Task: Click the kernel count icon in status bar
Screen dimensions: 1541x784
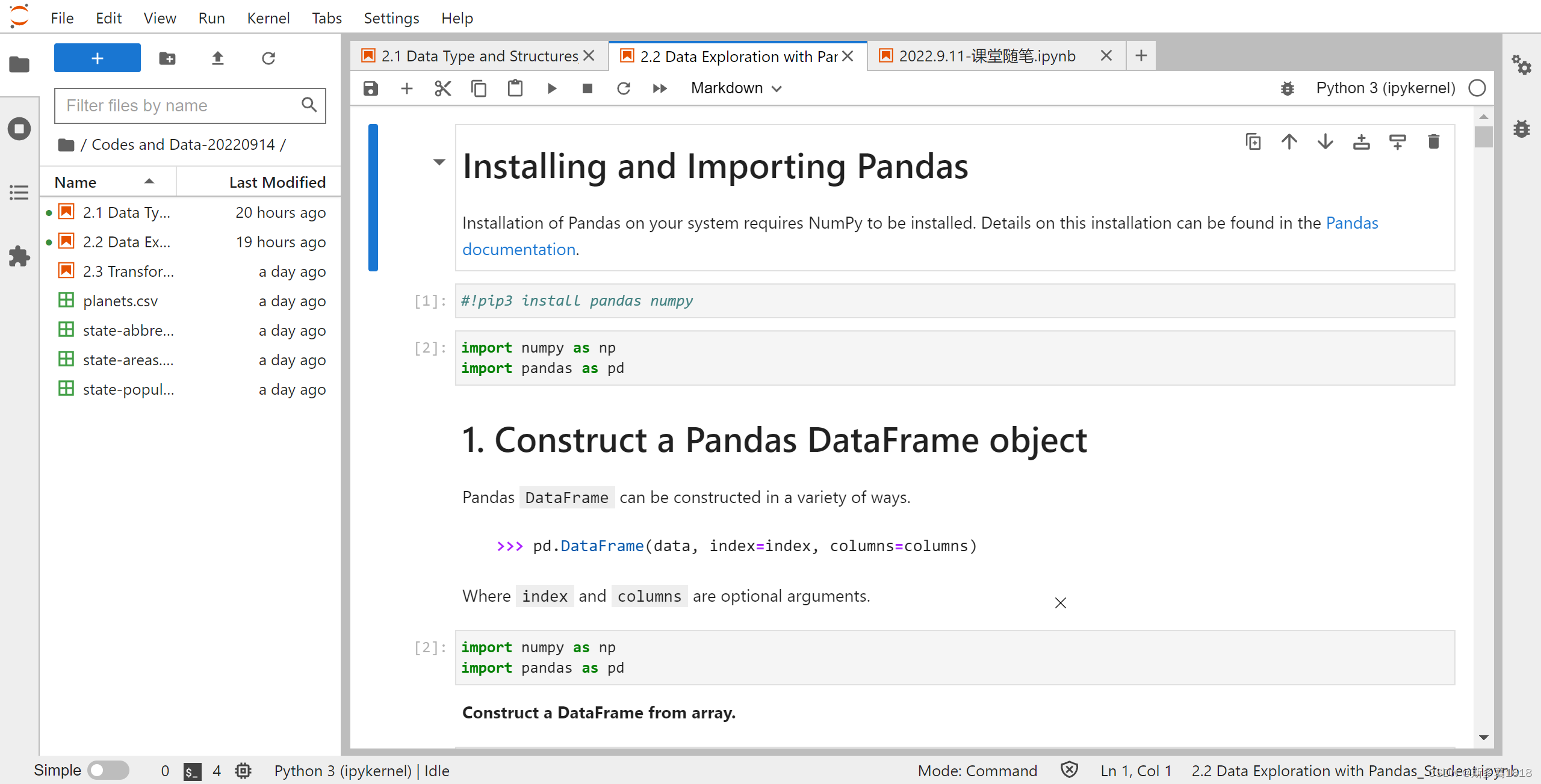Action: tap(243, 771)
